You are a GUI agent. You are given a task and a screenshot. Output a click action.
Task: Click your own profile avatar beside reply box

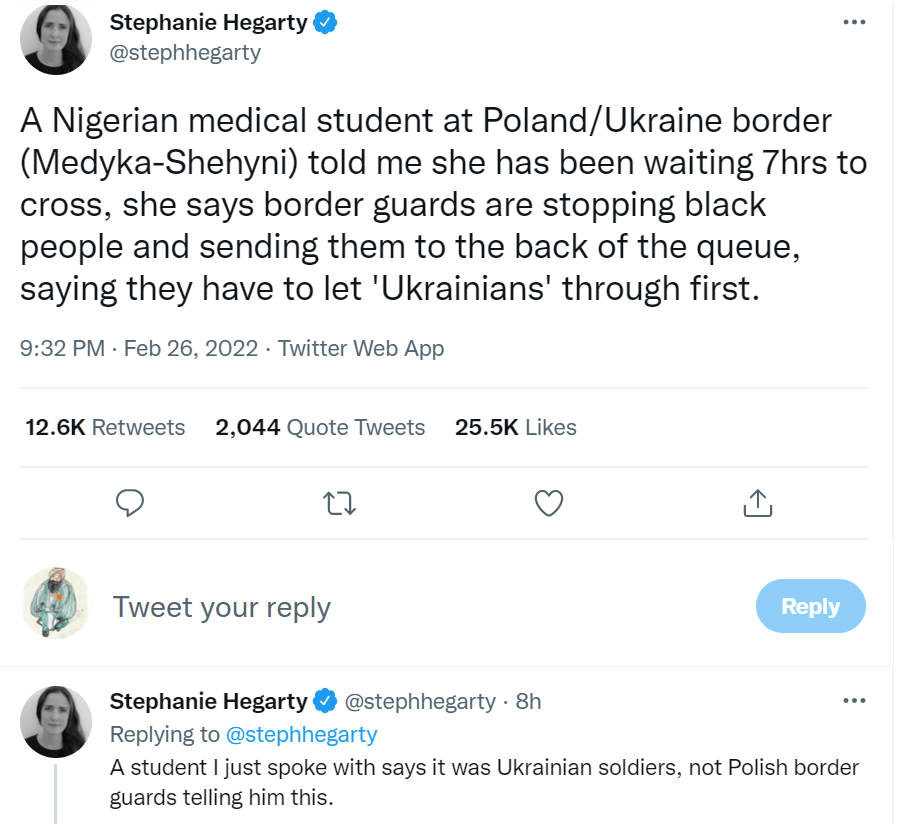point(56,604)
